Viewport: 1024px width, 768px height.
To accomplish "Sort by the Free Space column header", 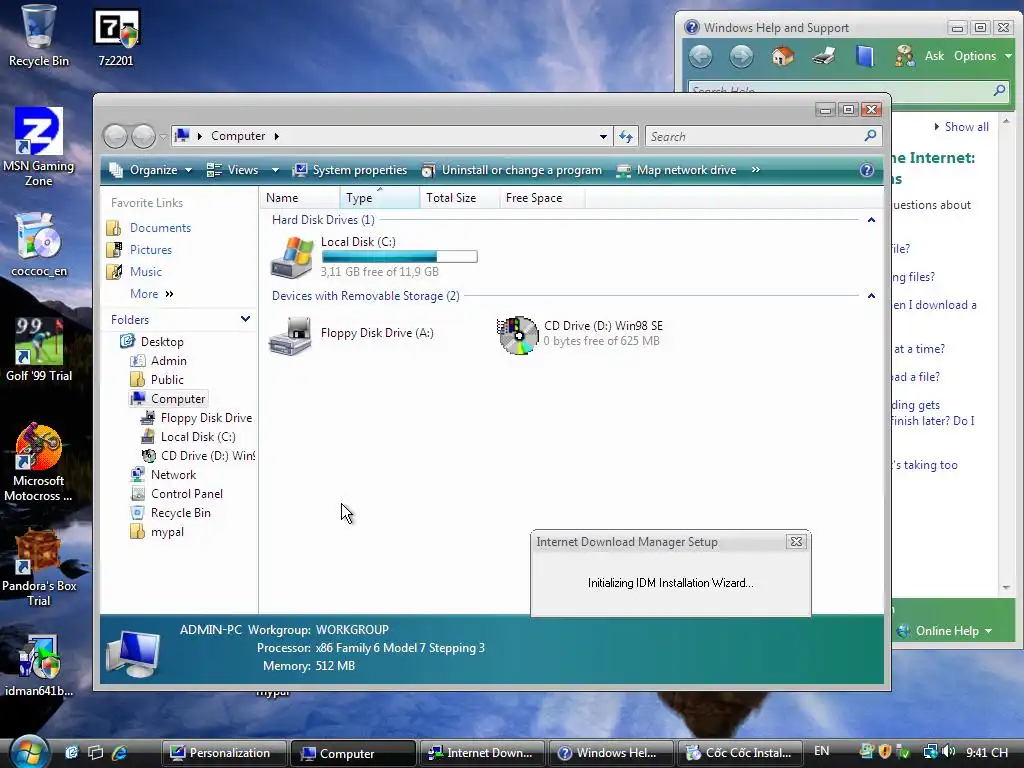I will pos(541,198).
